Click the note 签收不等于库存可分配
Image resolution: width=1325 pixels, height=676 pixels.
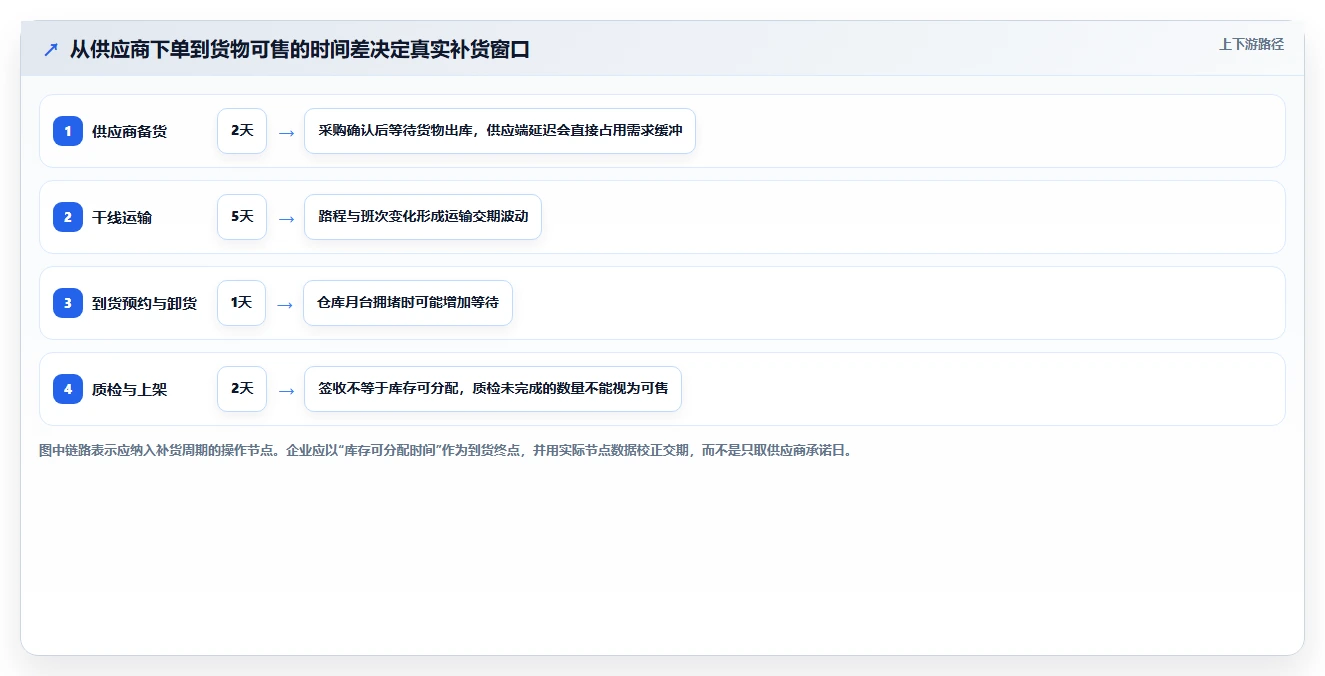(x=493, y=389)
